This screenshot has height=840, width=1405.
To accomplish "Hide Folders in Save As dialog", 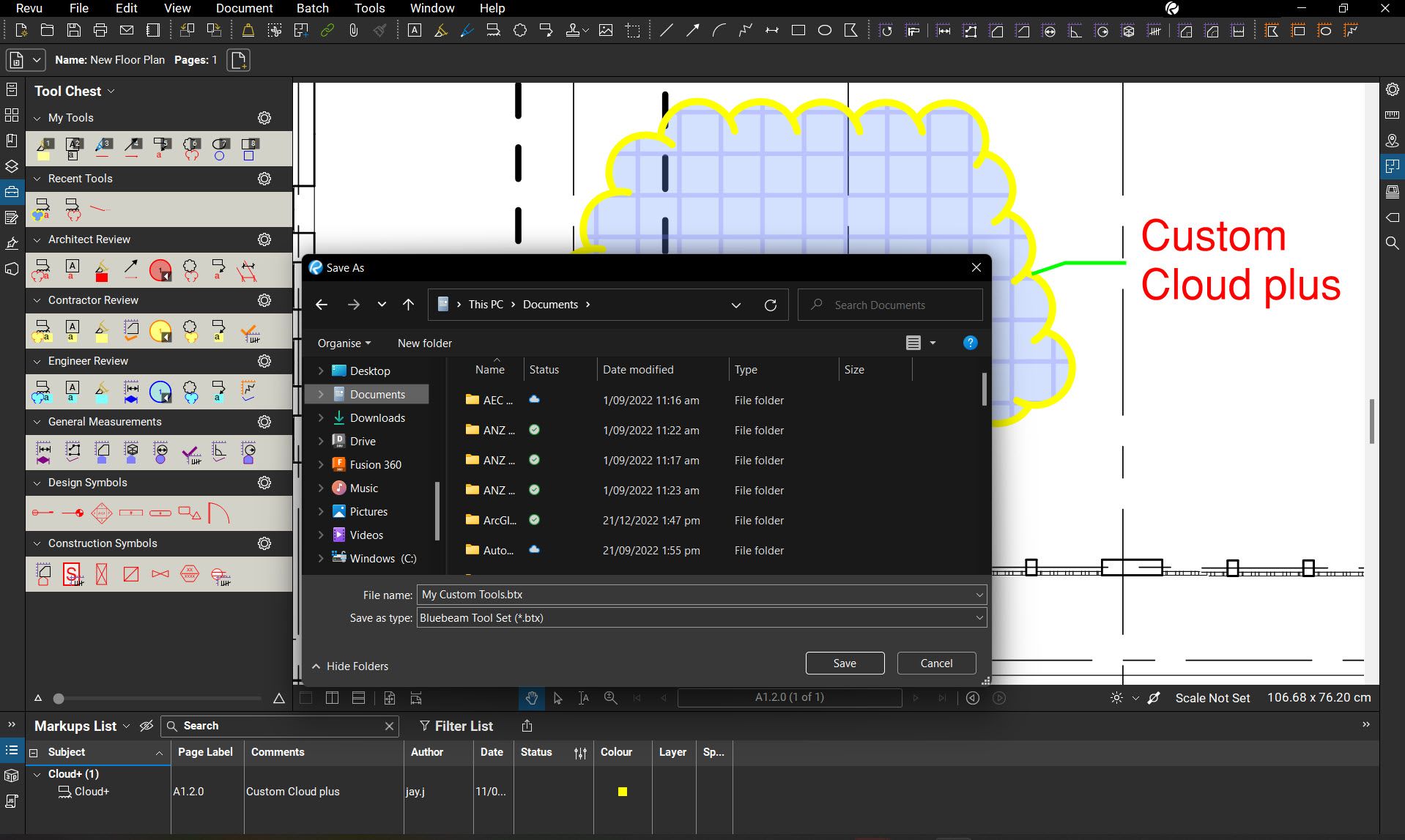I will click(350, 666).
